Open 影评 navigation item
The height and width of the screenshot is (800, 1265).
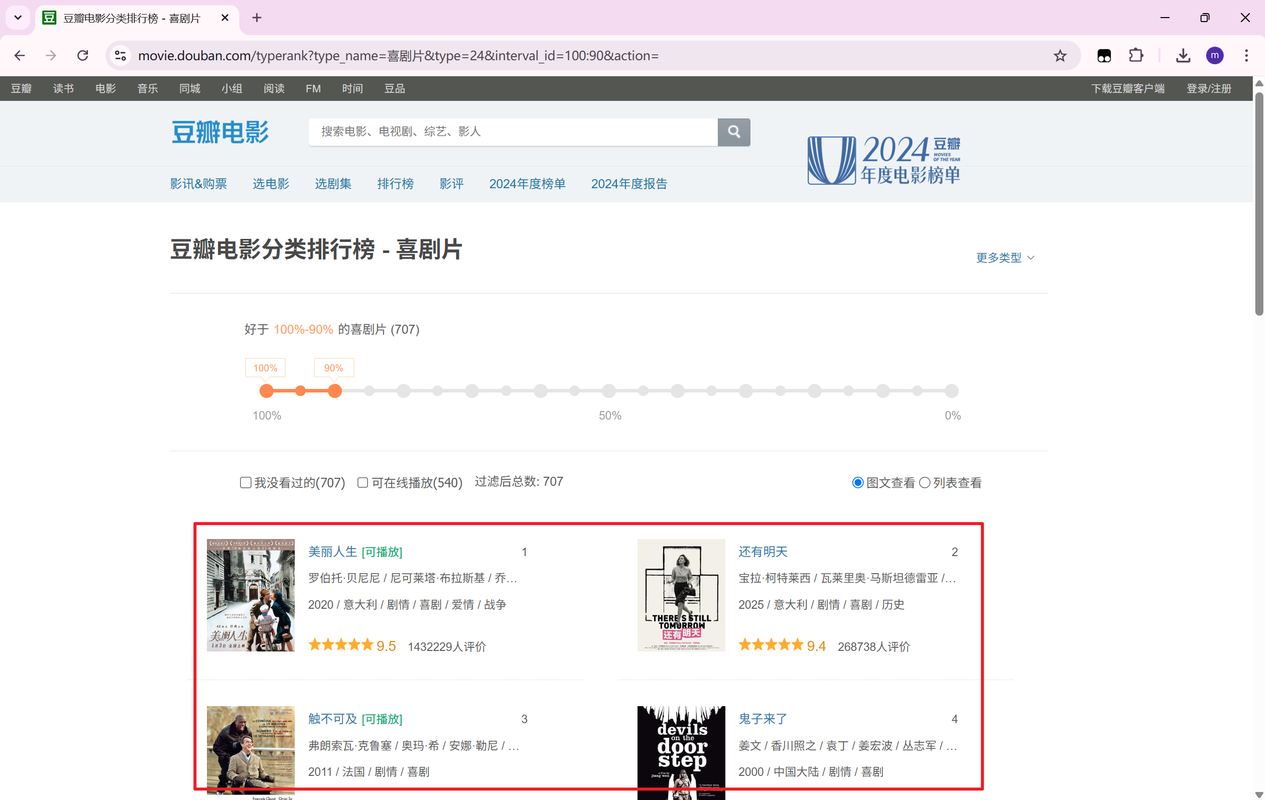[x=452, y=184]
